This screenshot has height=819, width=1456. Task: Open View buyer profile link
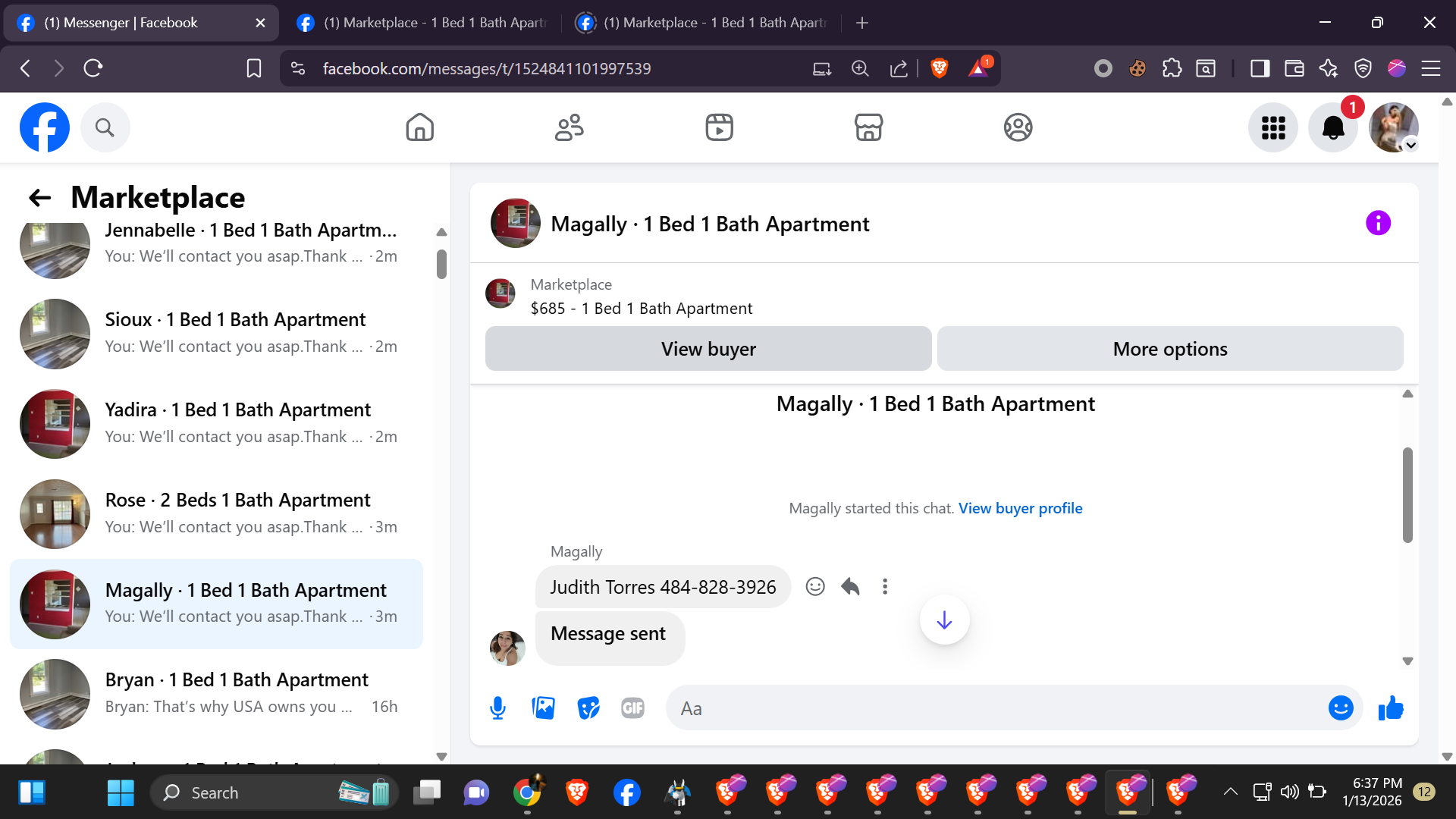1020,508
